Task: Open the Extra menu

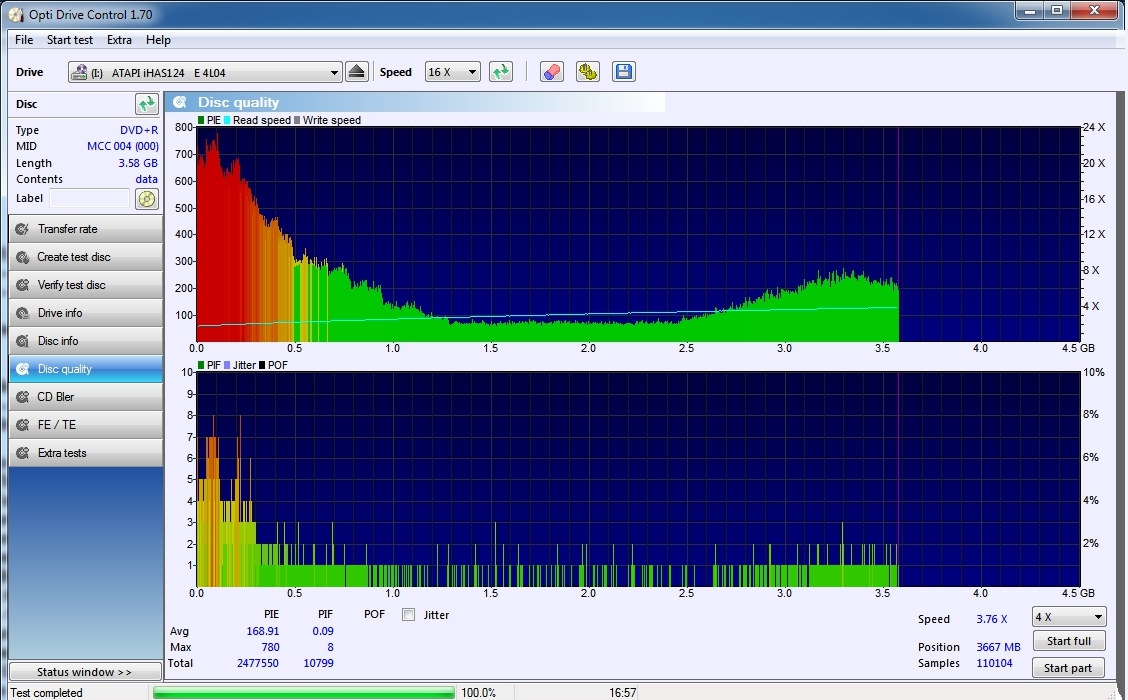Action: click(119, 40)
